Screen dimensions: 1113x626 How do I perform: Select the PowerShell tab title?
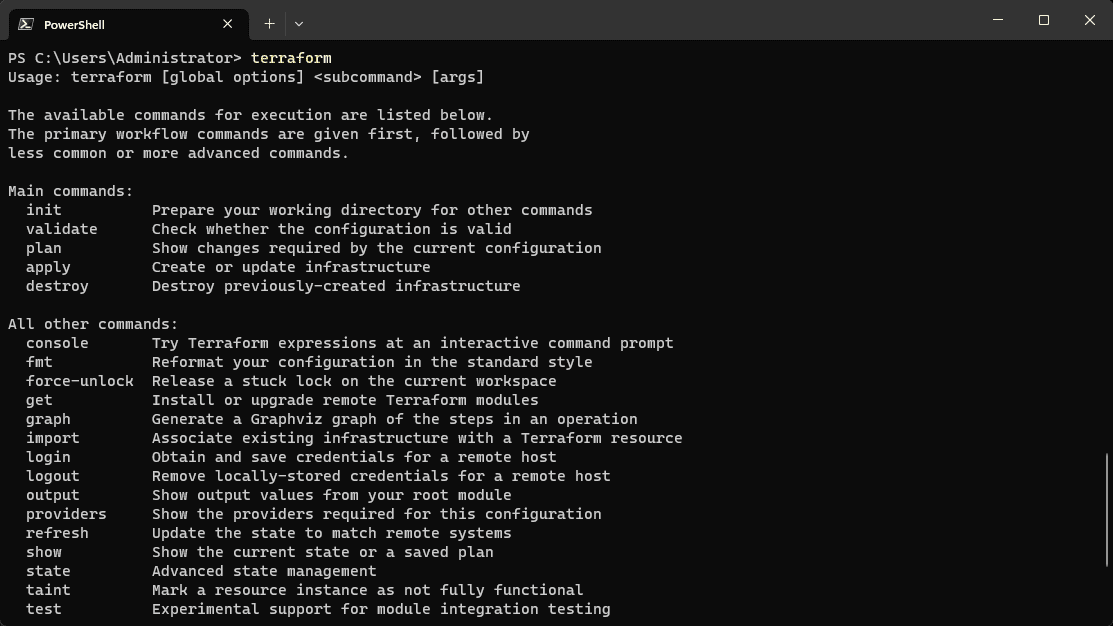click(74, 24)
